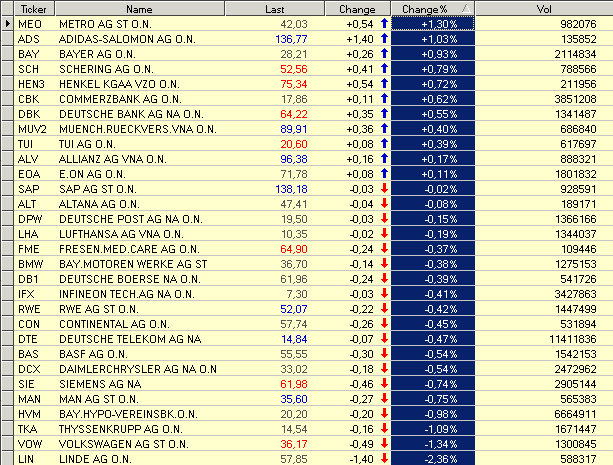This screenshot has width=613, height=465.
Task: Click the red down arrow in RWE AG row
Action: [x=384, y=308]
